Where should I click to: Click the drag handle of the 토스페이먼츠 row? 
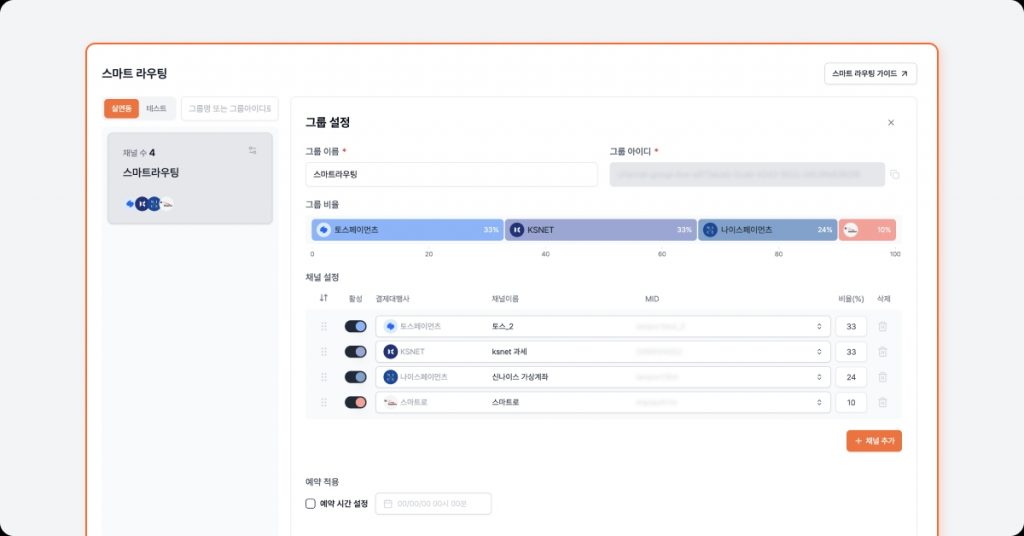coord(323,326)
